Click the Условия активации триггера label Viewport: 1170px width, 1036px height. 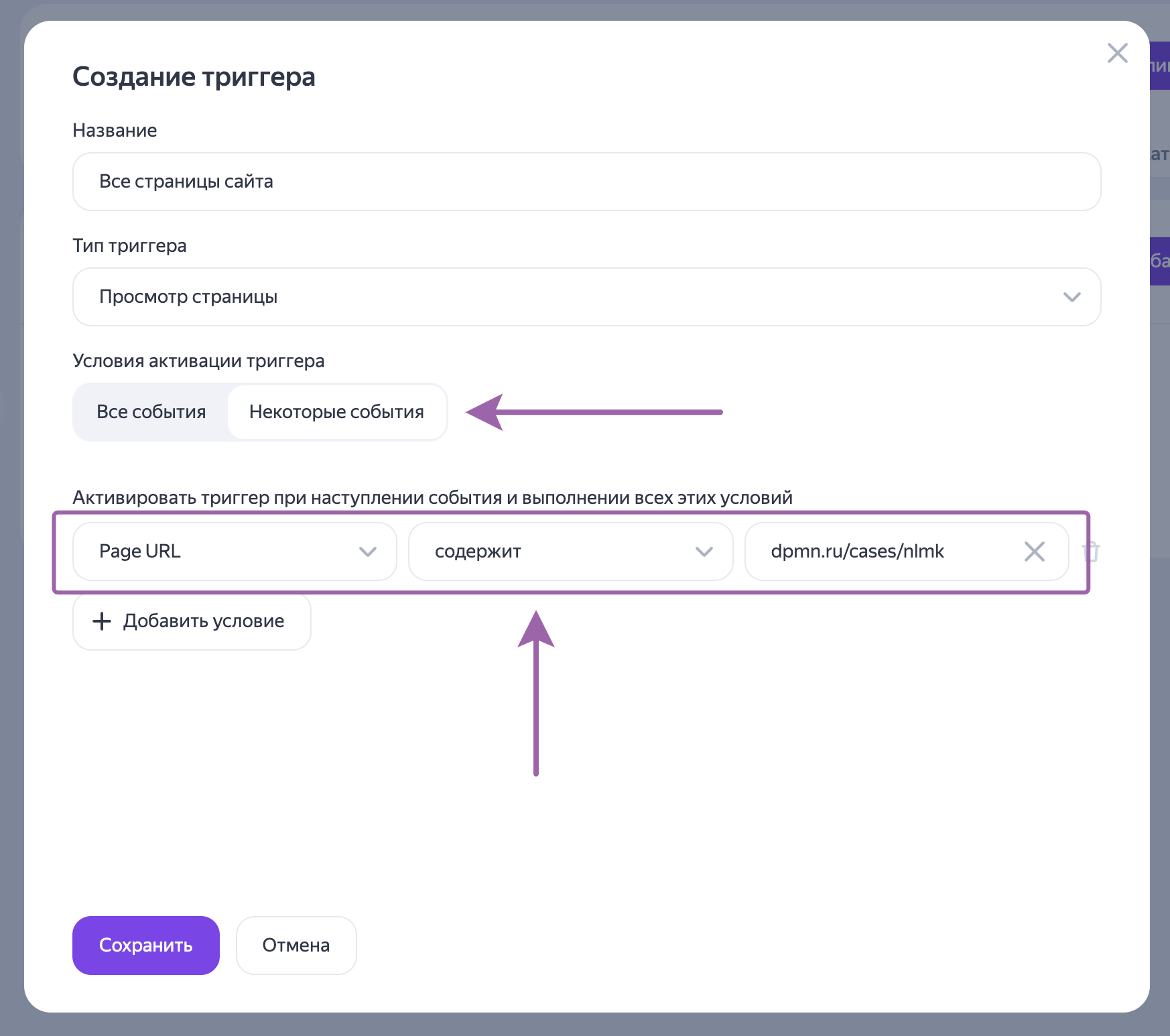coord(198,361)
